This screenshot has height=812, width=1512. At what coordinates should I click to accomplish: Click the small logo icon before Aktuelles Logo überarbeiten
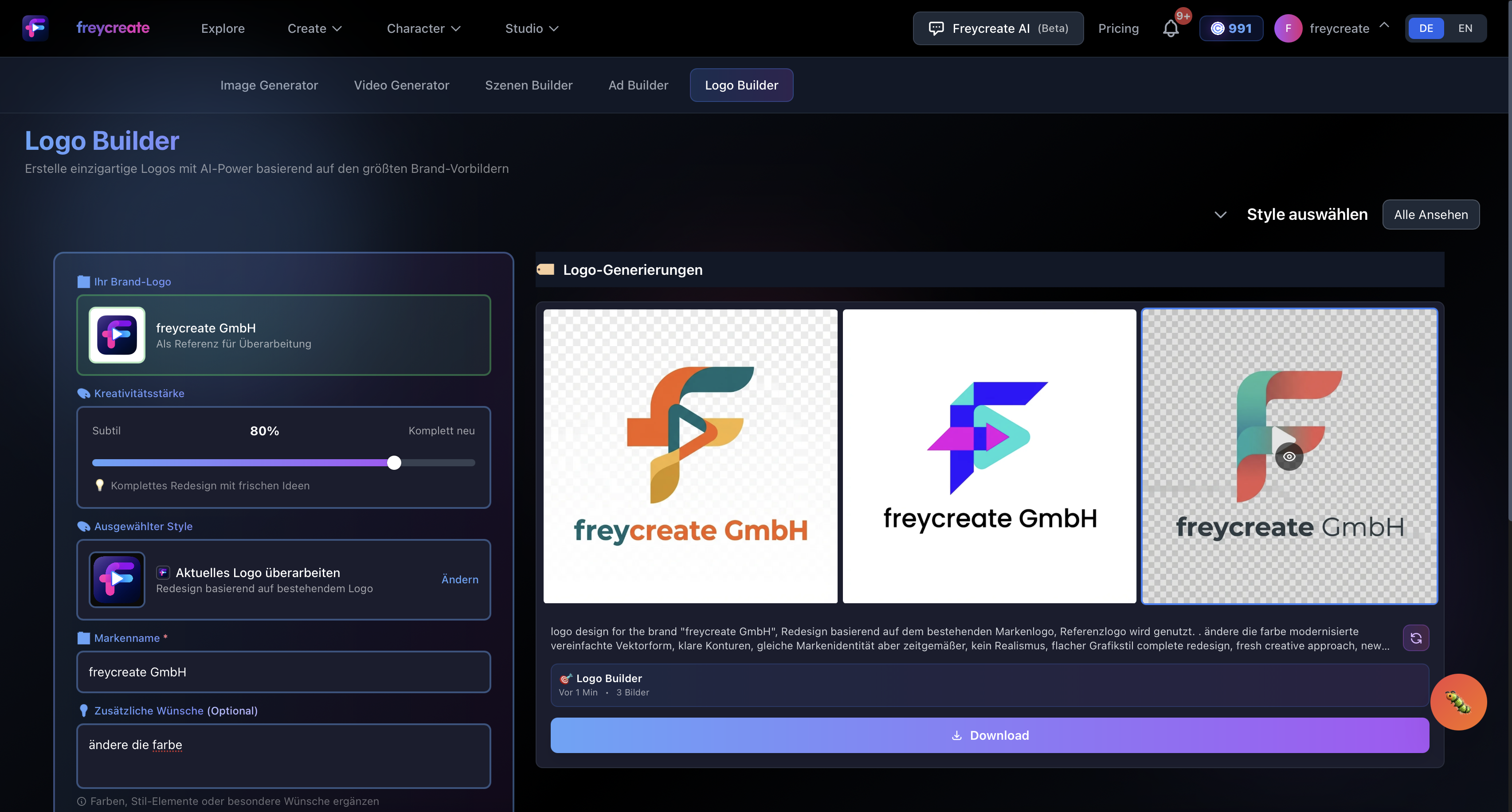163,573
